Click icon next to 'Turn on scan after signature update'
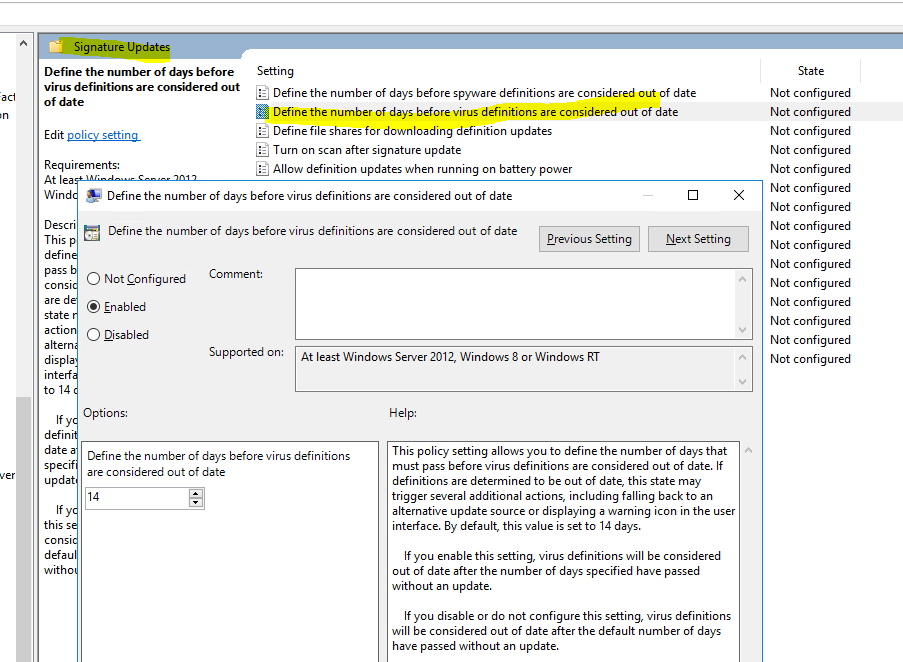903x662 pixels. 262,149
